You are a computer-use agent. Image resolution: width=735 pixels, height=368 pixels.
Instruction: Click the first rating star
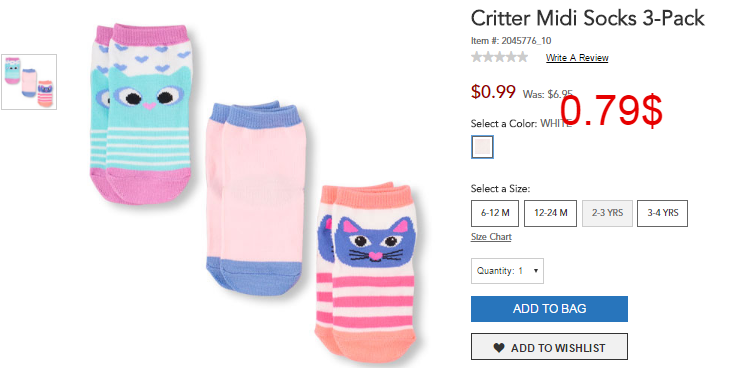tap(477, 57)
